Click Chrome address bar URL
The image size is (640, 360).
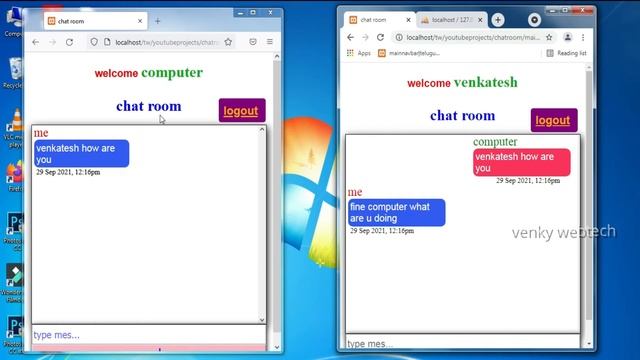473,37
